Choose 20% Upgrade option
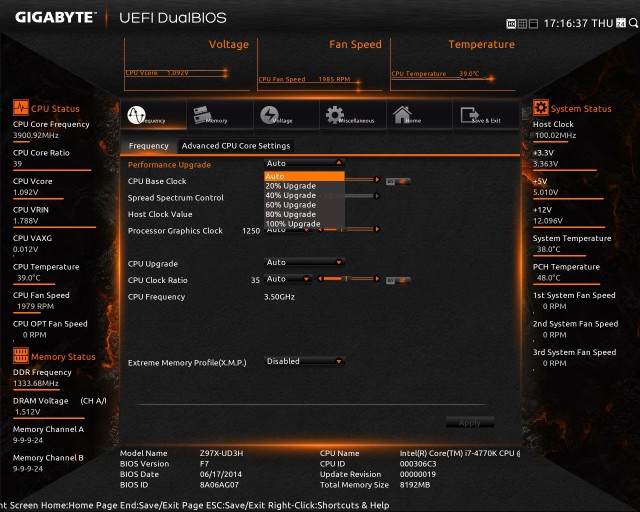 (304, 186)
